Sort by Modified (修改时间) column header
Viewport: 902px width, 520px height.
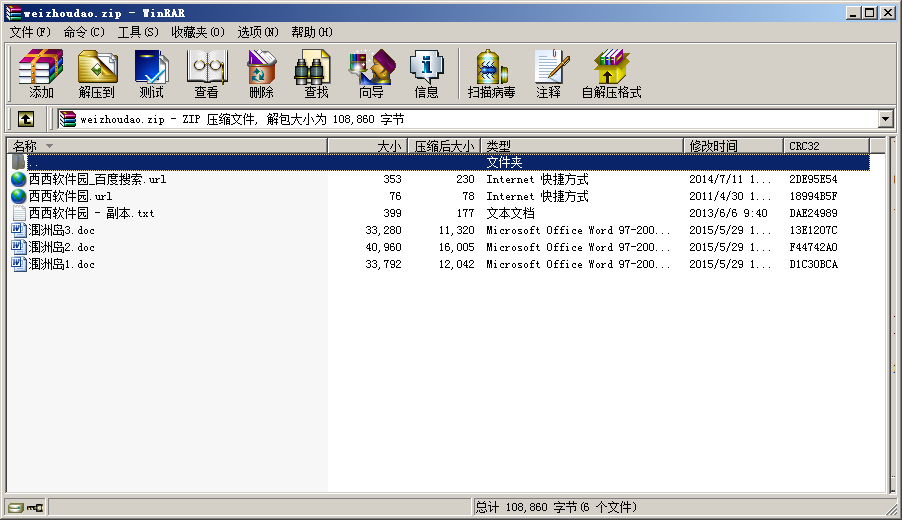tap(733, 146)
